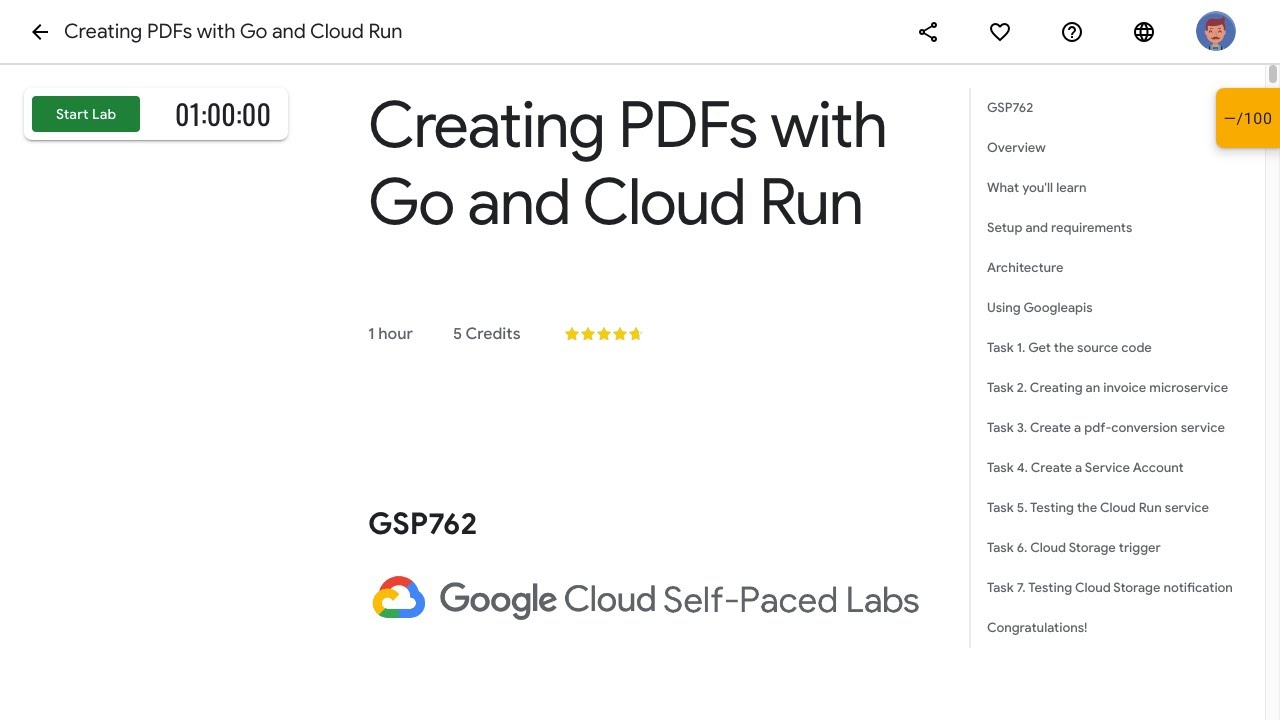Go to Using Googleapis section

tap(1039, 307)
